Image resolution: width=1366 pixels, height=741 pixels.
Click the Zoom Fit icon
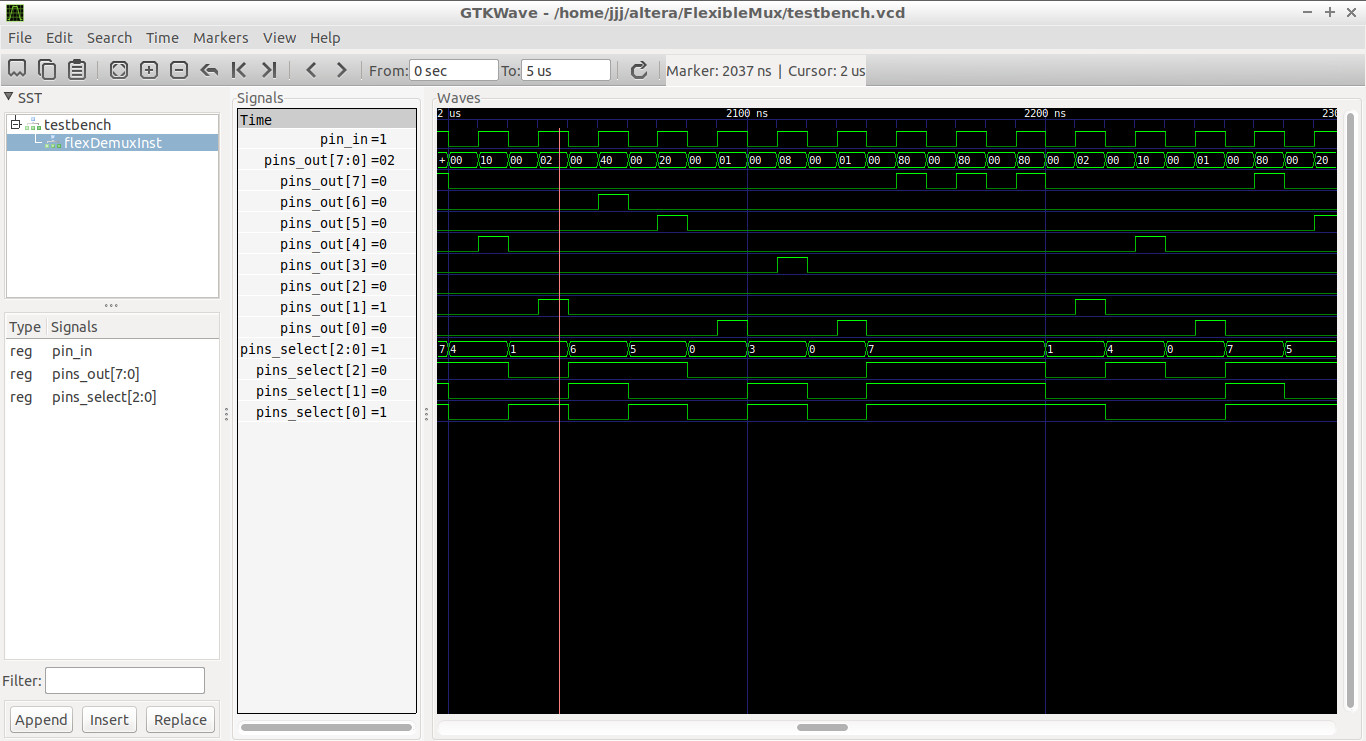(x=119, y=70)
